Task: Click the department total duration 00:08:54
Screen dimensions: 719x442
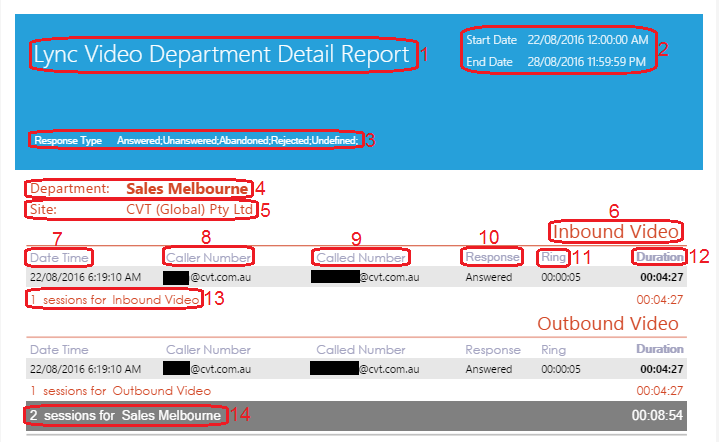Action: coord(657,415)
